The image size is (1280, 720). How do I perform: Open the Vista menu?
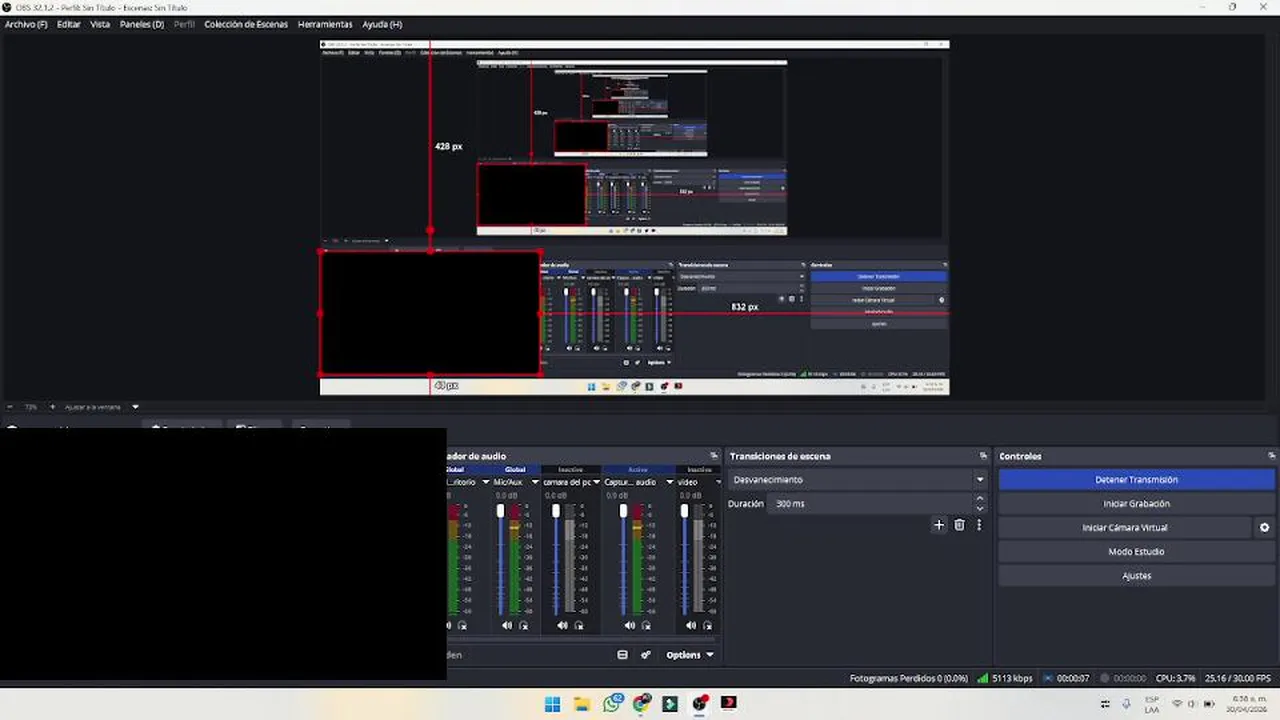pyautogui.click(x=100, y=24)
